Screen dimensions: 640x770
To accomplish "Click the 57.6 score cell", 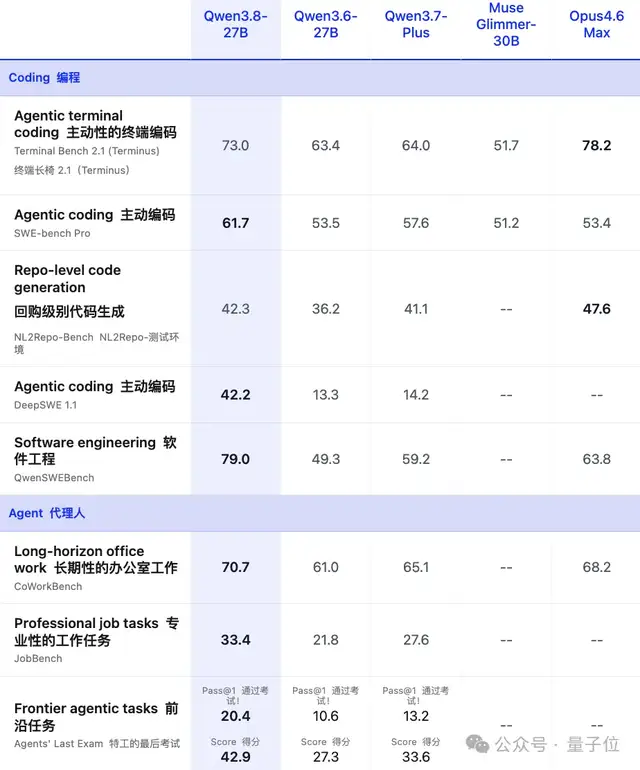I will (416, 223).
